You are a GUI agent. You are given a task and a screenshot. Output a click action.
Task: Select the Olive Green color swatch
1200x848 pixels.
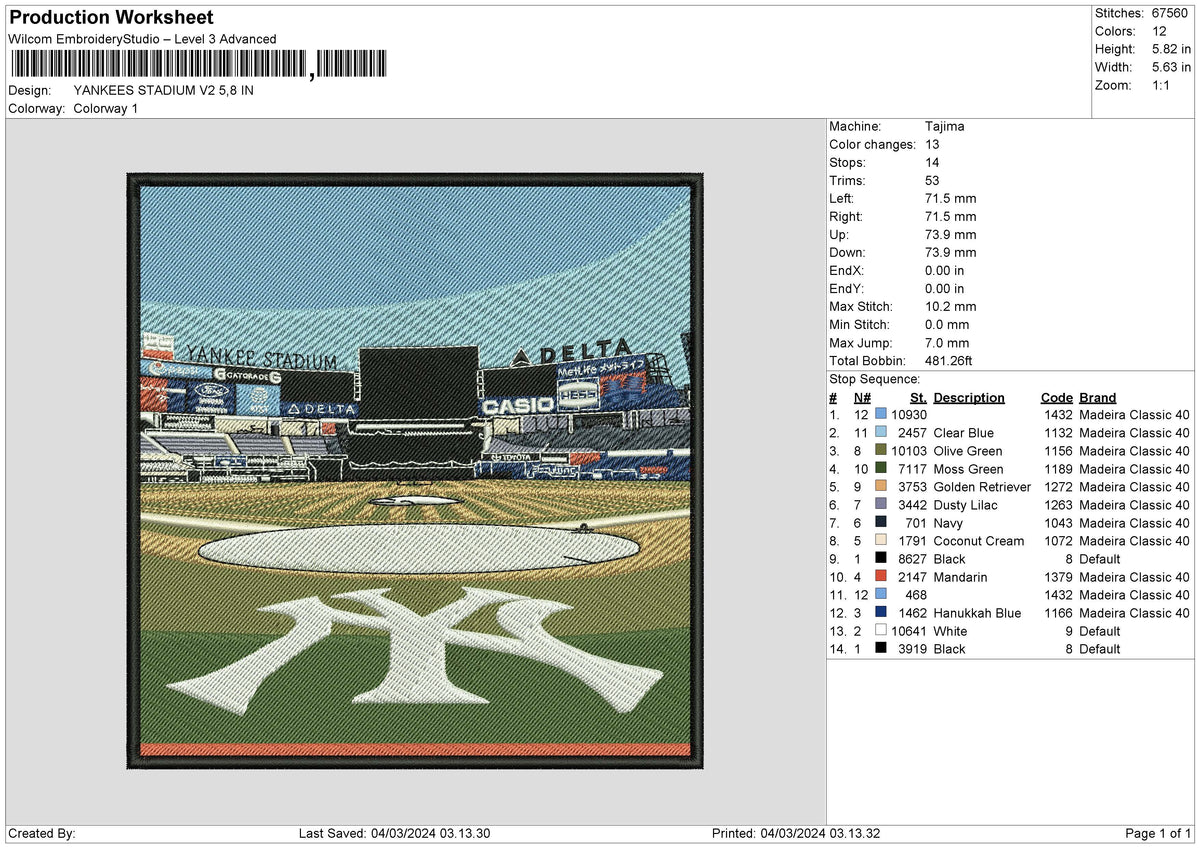click(x=880, y=450)
